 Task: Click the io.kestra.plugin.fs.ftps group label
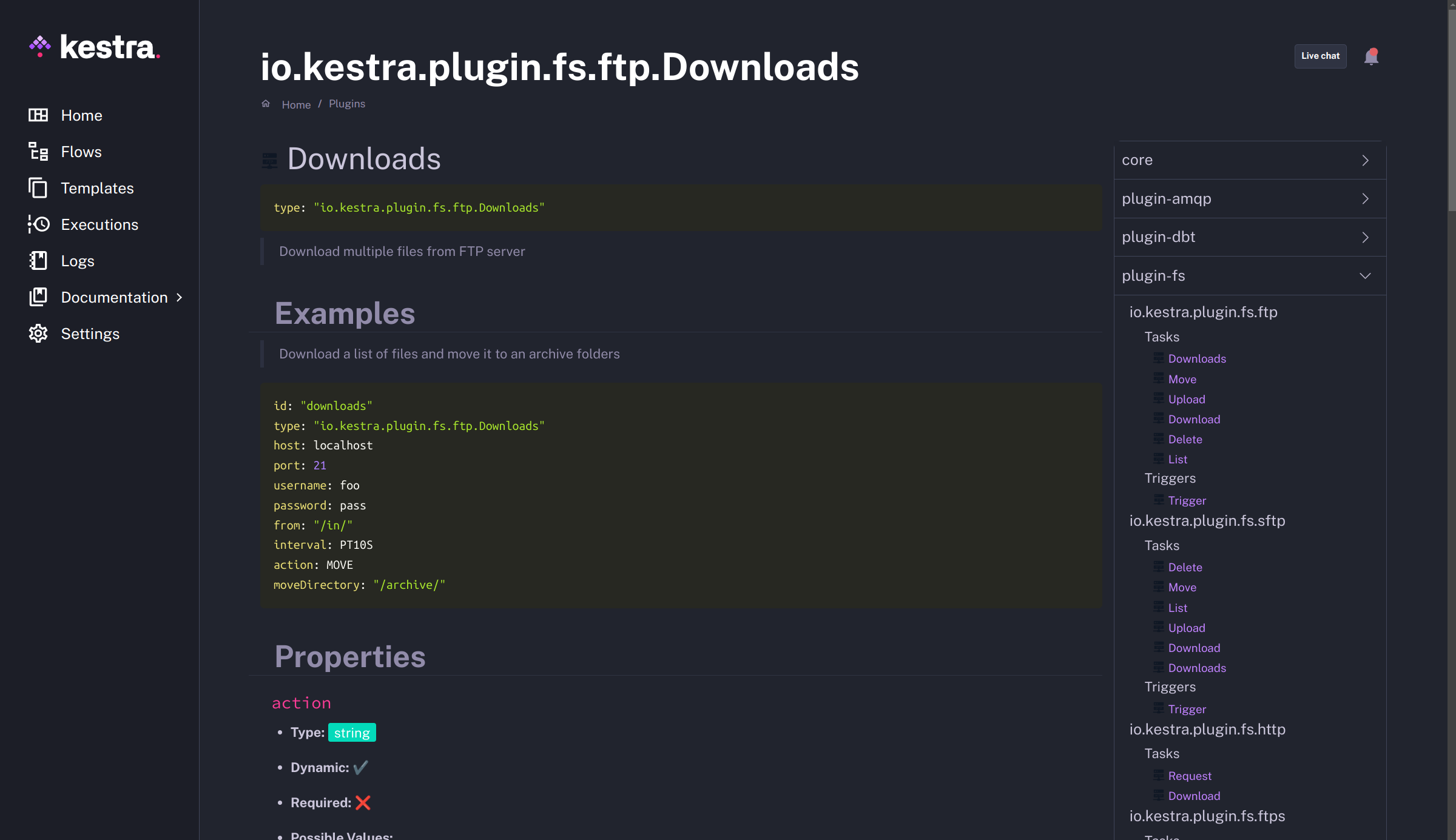1207,816
